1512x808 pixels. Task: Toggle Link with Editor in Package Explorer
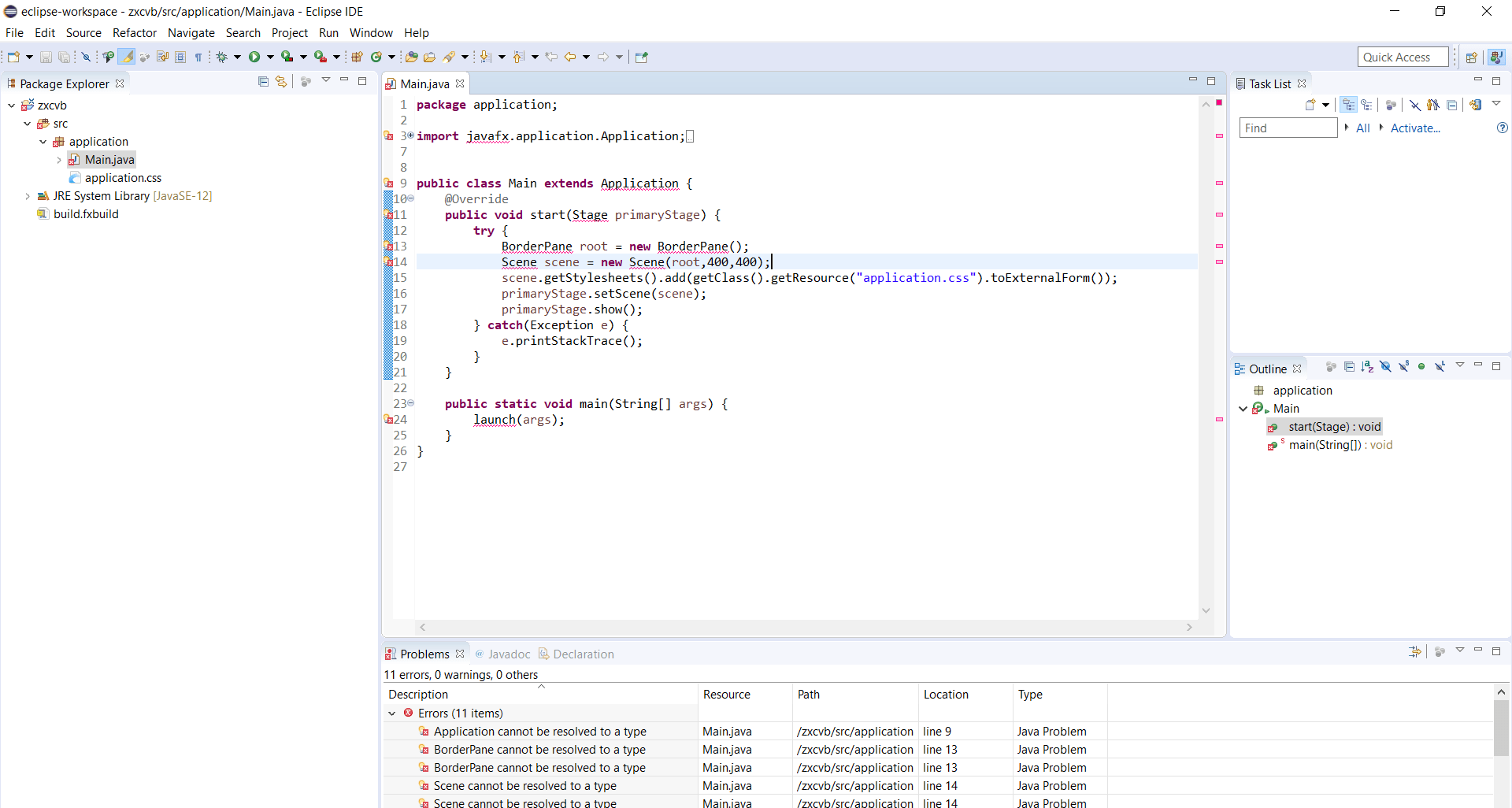[281, 82]
